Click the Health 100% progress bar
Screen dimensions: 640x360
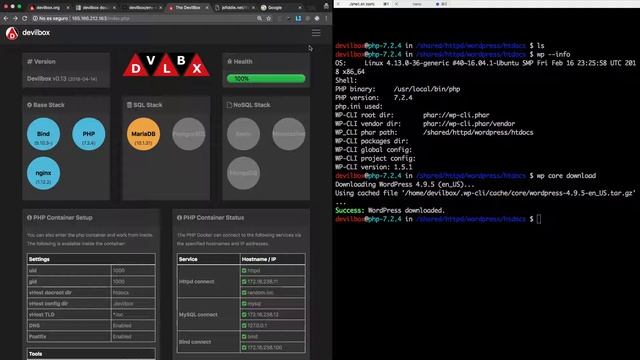(x=266, y=78)
